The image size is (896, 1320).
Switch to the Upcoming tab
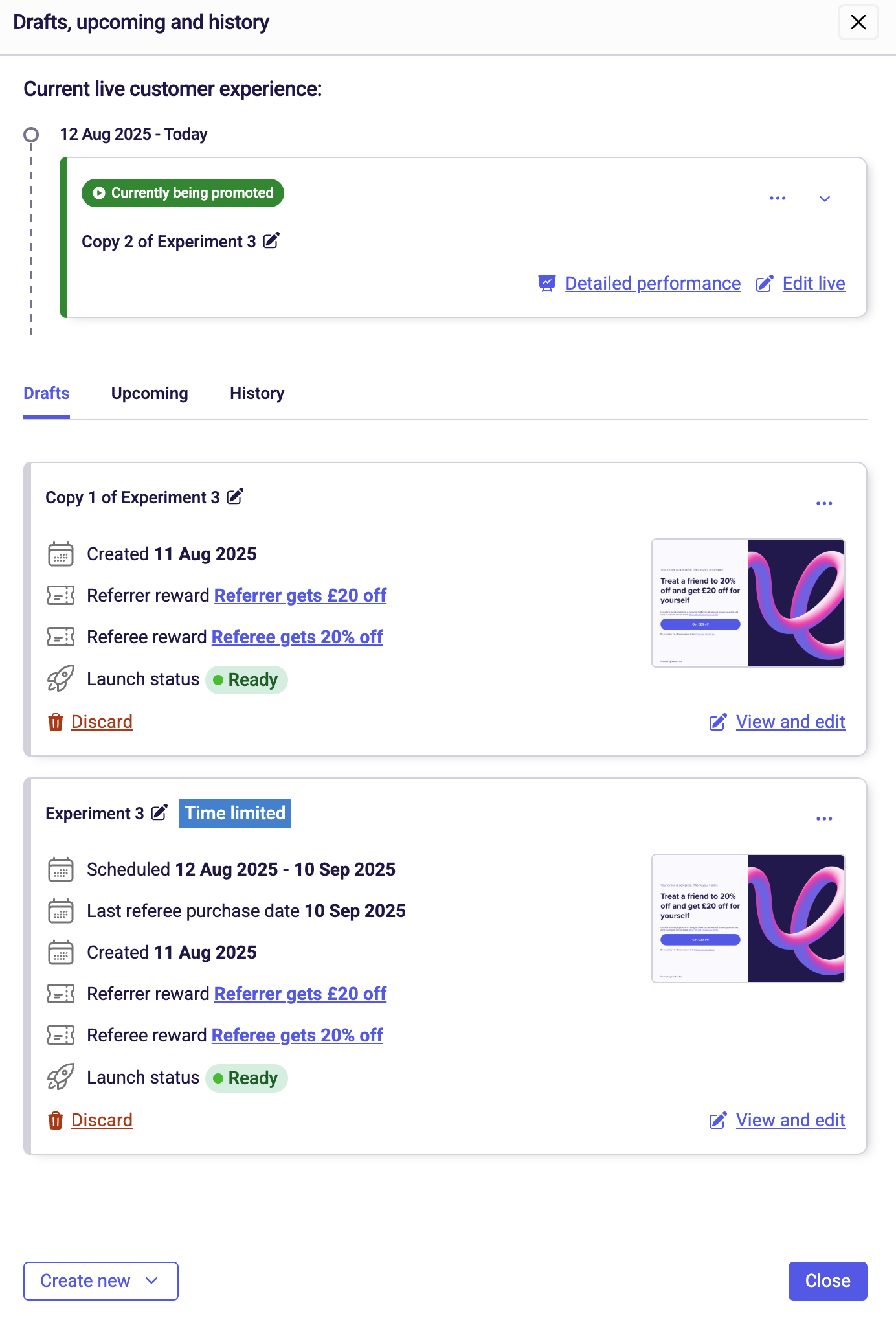pos(149,393)
